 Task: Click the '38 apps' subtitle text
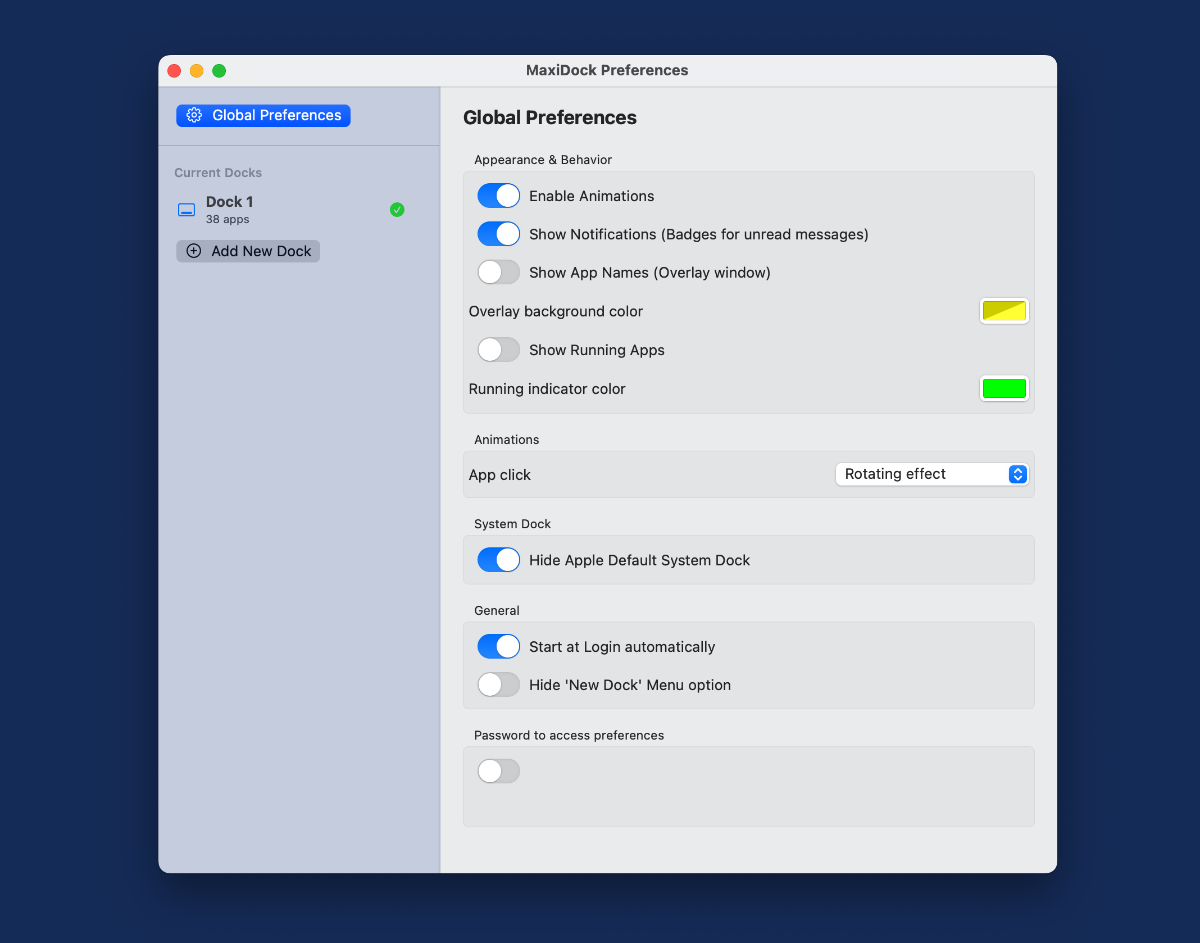coord(228,219)
